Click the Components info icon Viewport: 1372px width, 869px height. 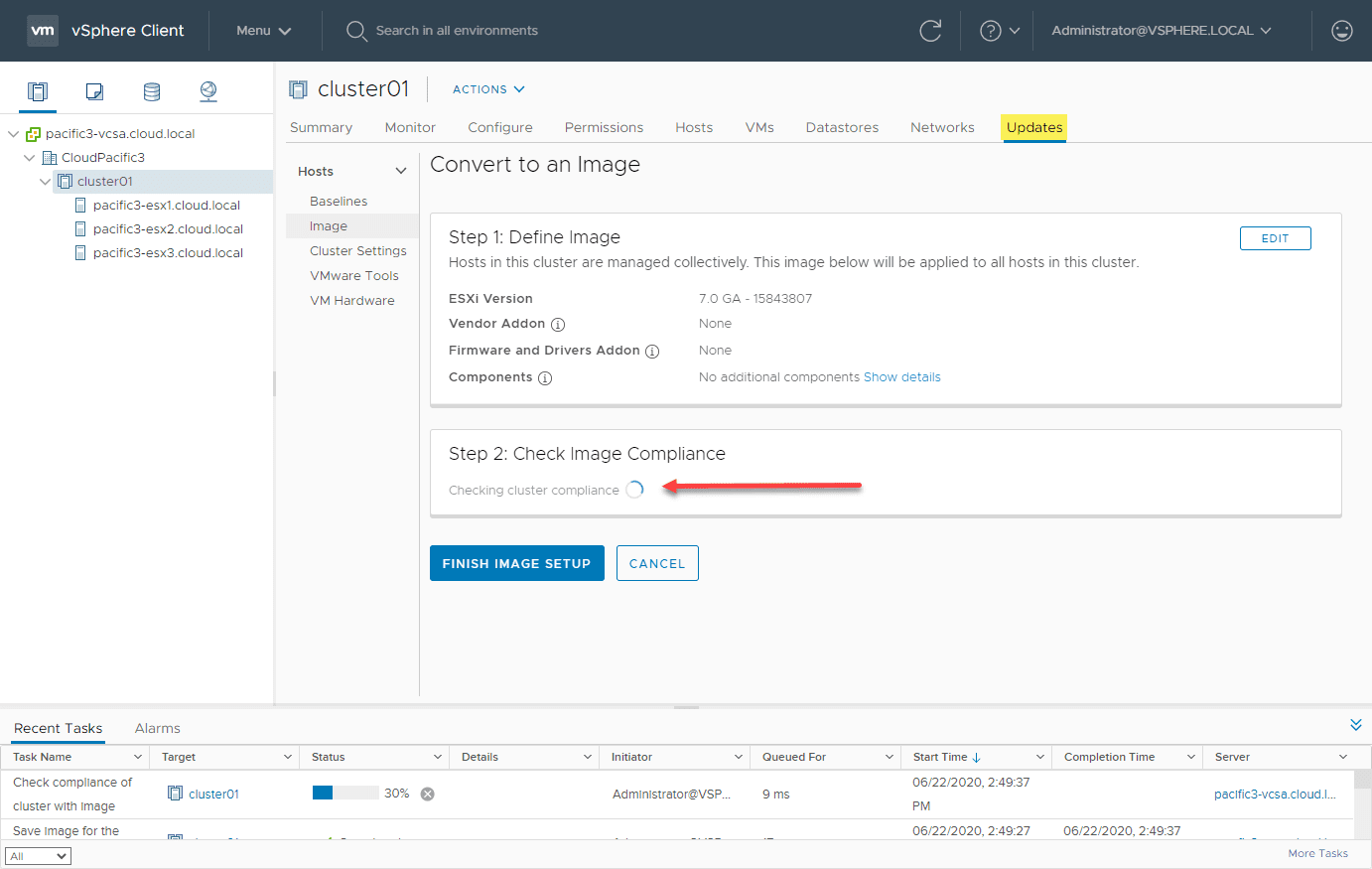[x=545, y=377]
